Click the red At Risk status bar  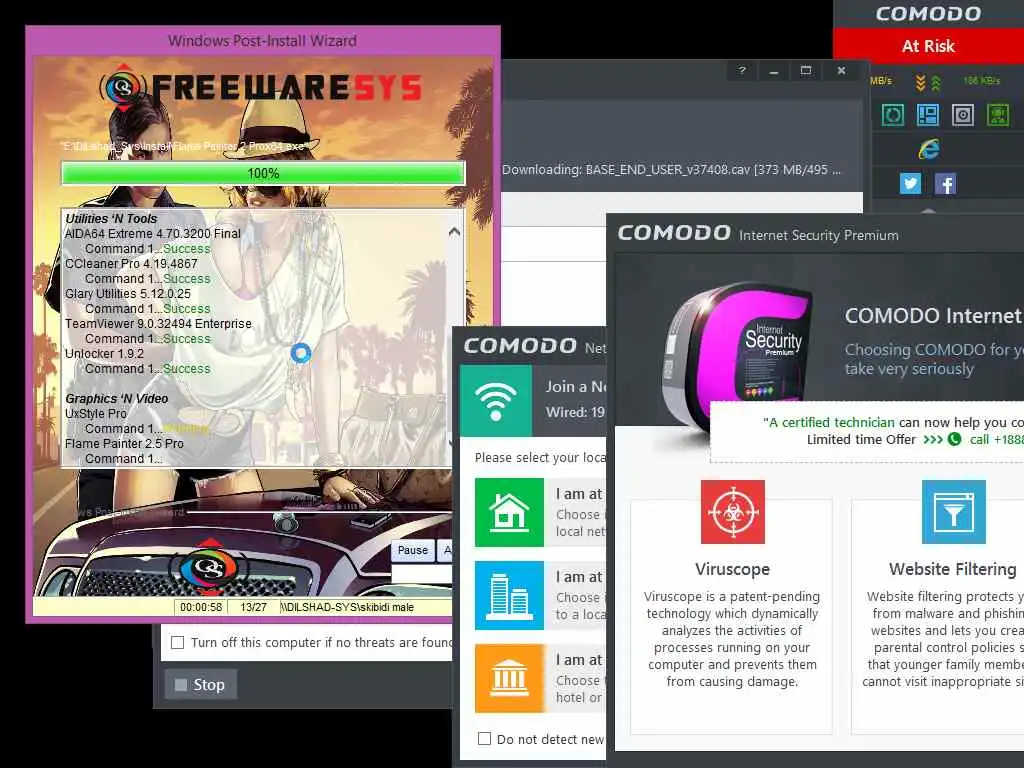(x=929, y=46)
